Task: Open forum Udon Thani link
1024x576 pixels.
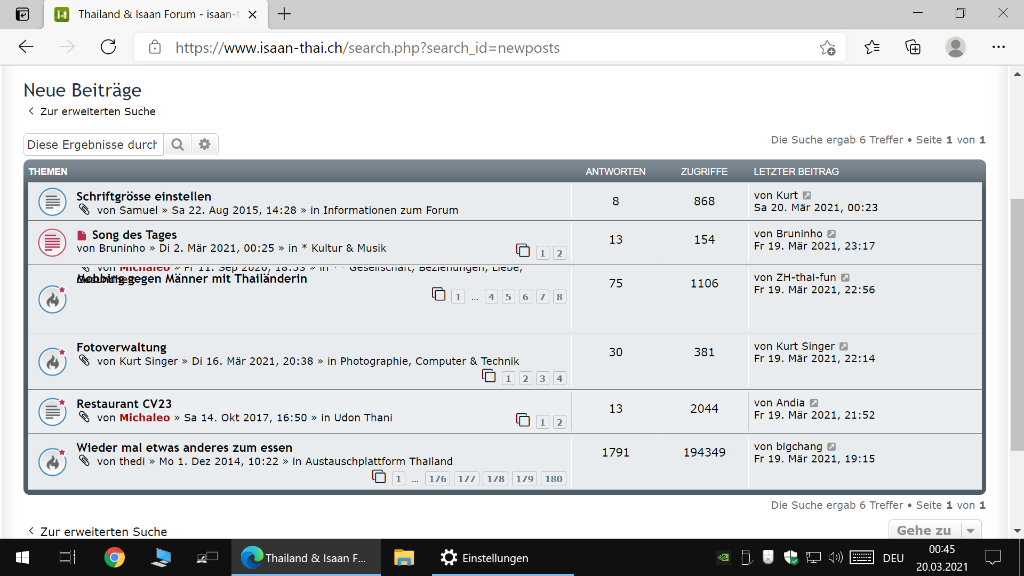Action: [x=363, y=418]
